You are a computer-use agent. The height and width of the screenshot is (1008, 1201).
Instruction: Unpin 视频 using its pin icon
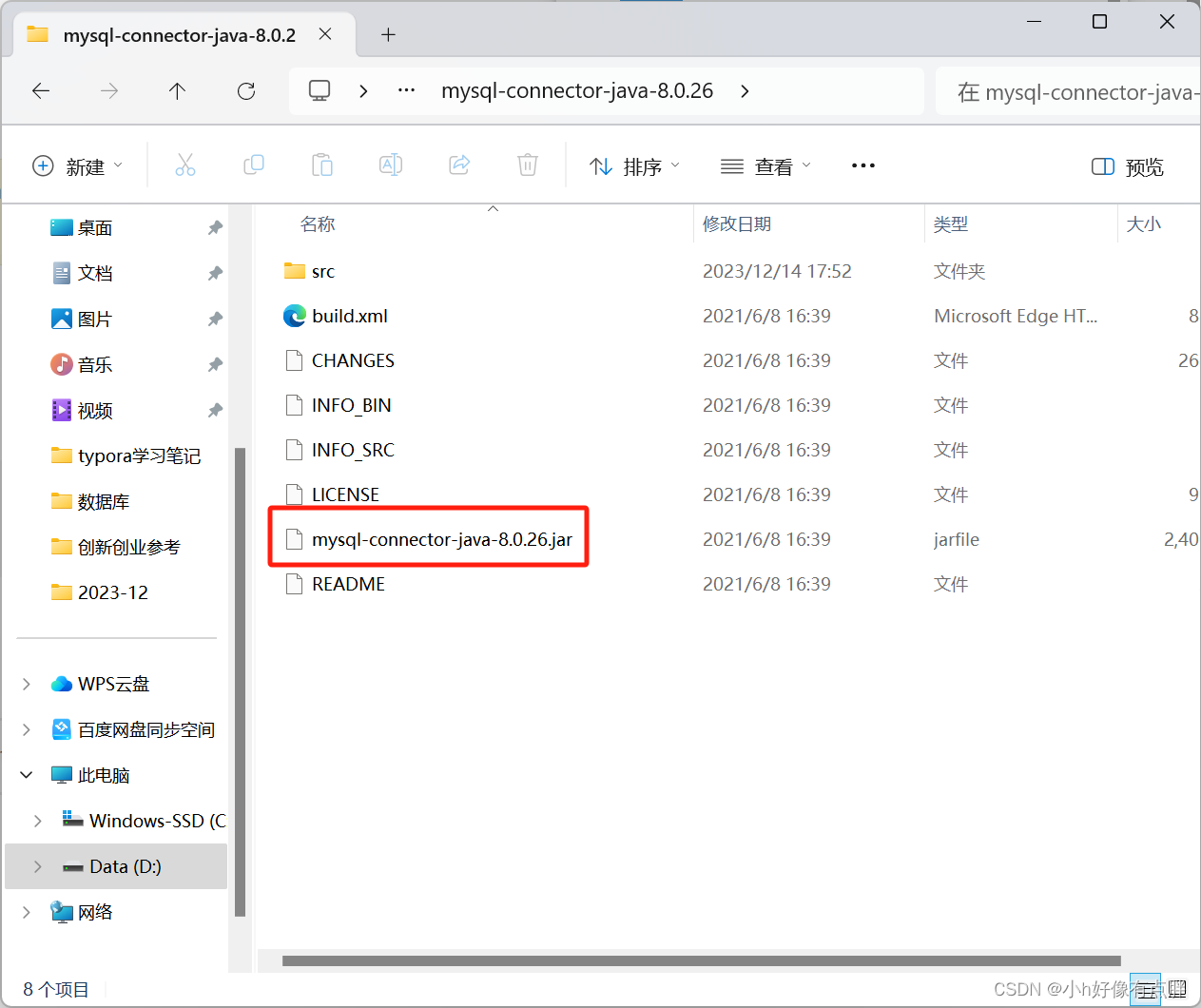(x=215, y=410)
